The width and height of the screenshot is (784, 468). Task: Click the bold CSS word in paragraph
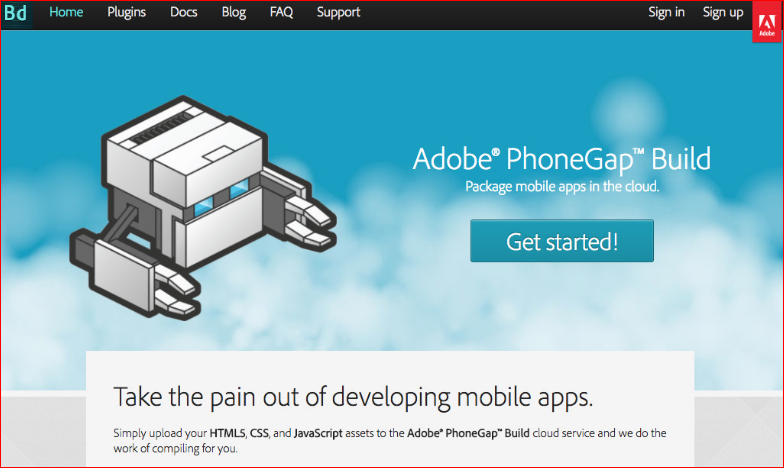point(259,433)
